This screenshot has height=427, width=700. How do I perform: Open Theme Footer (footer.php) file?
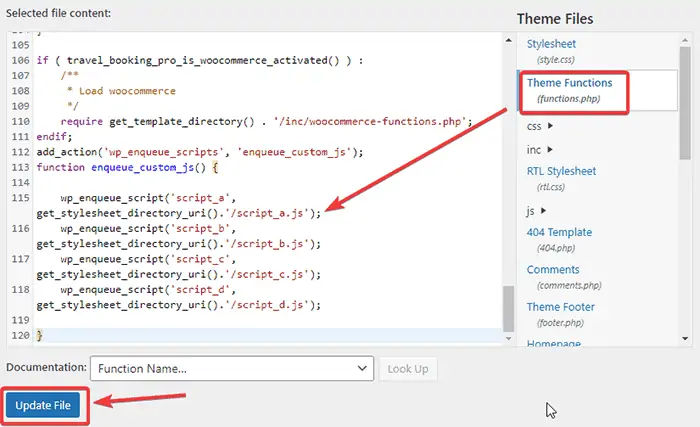pos(560,307)
